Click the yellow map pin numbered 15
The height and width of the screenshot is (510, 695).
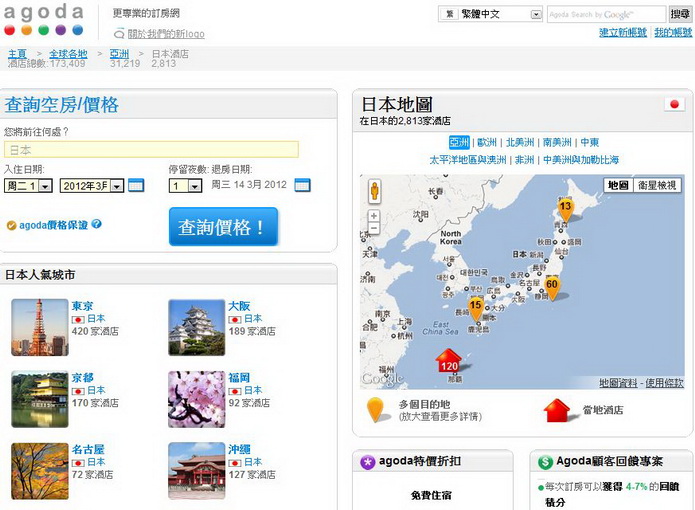[476, 309]
